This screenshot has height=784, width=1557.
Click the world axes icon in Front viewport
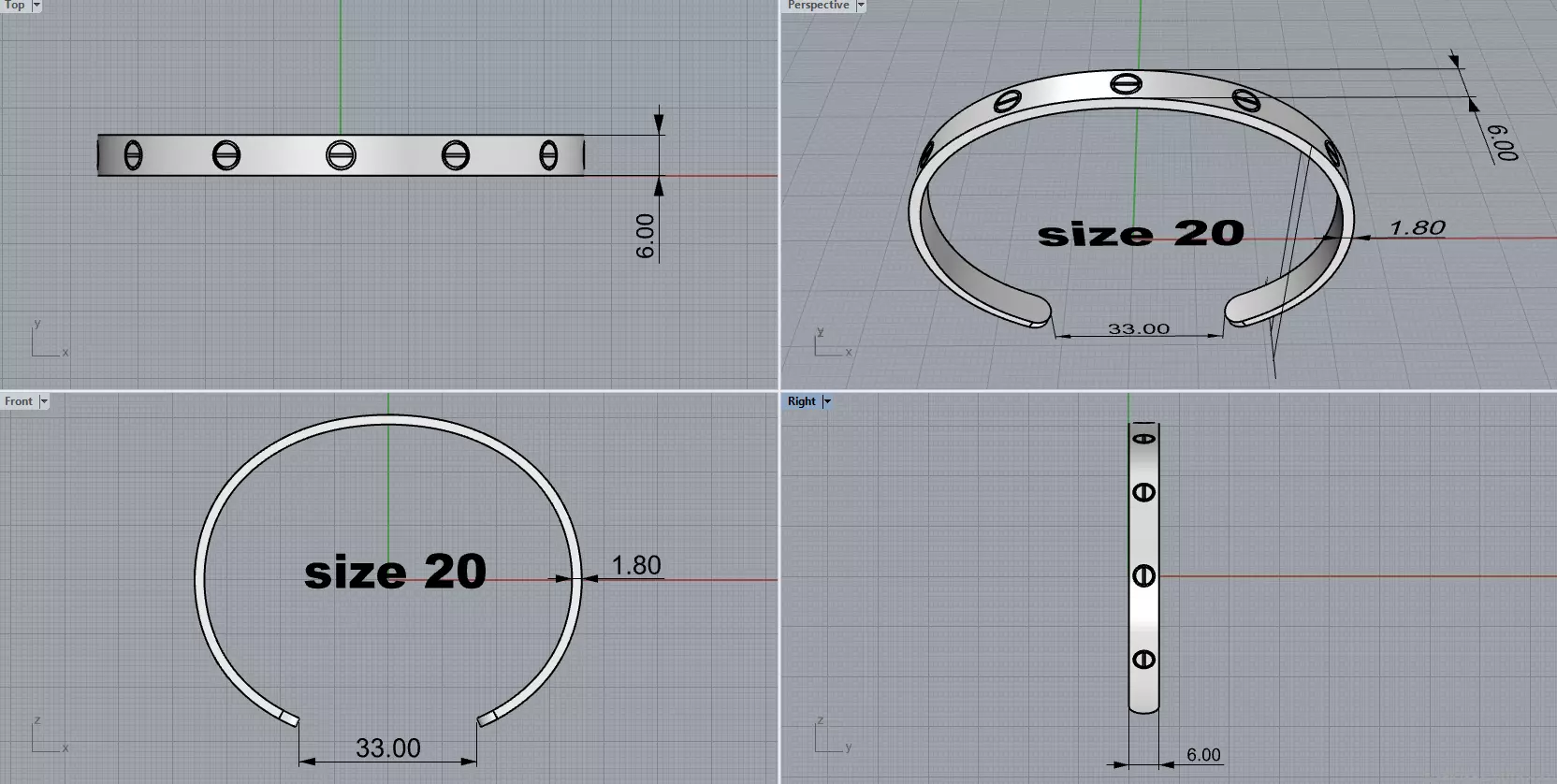pyautogui.click(x=49, y=735)
